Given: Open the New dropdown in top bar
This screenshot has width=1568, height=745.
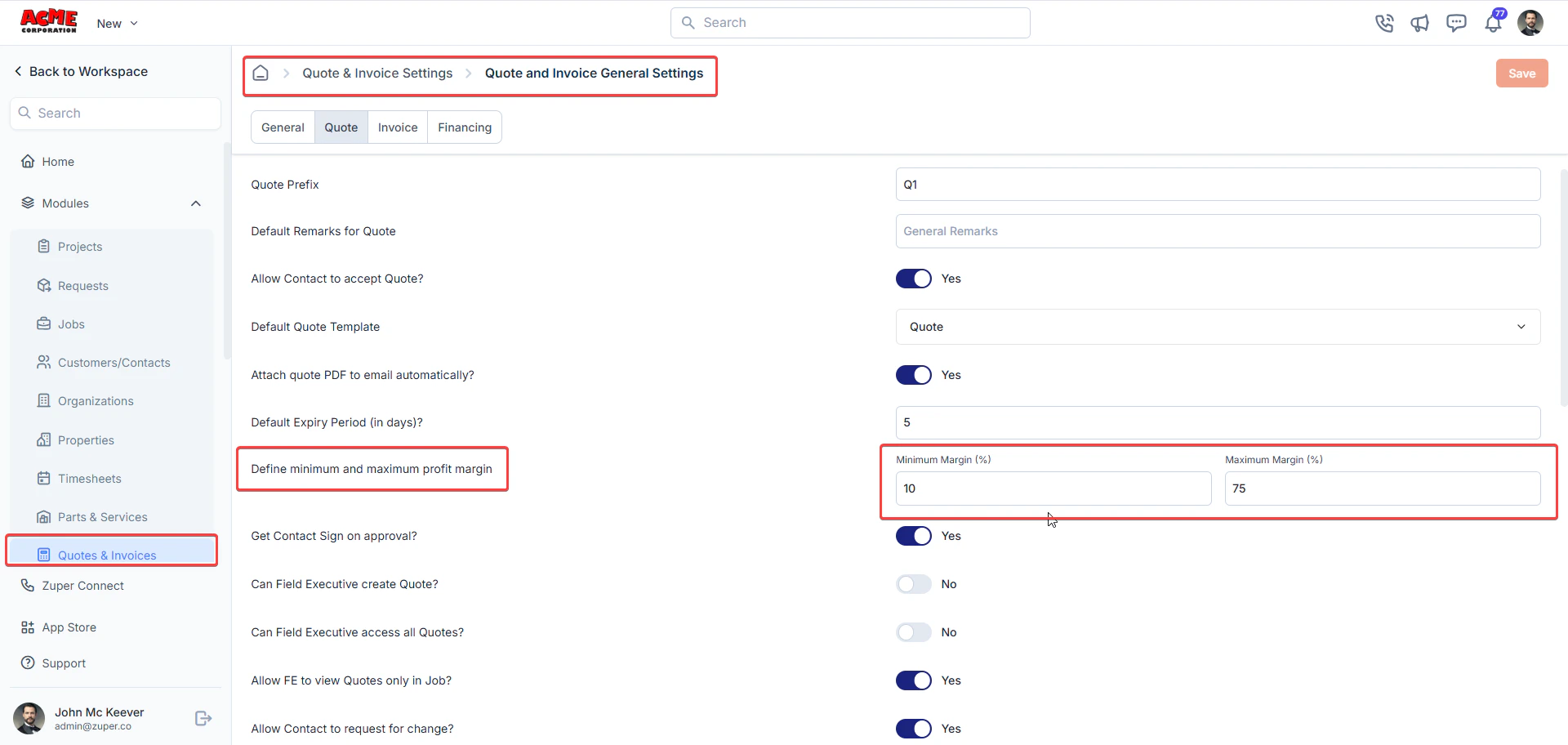Looking at the screenshot, I should pos(117,24).
